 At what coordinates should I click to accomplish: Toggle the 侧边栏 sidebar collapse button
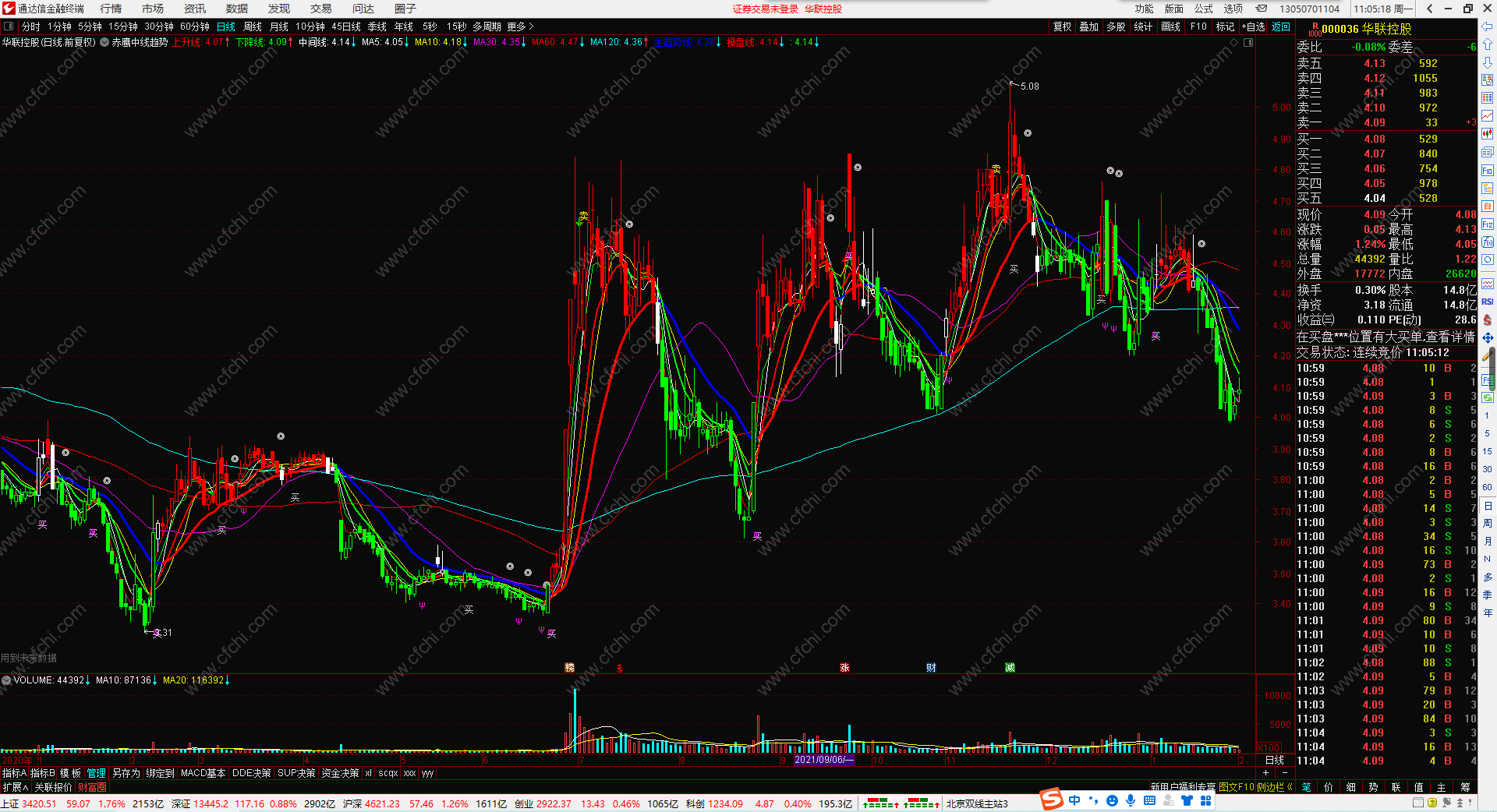(x=1275, y=787)
